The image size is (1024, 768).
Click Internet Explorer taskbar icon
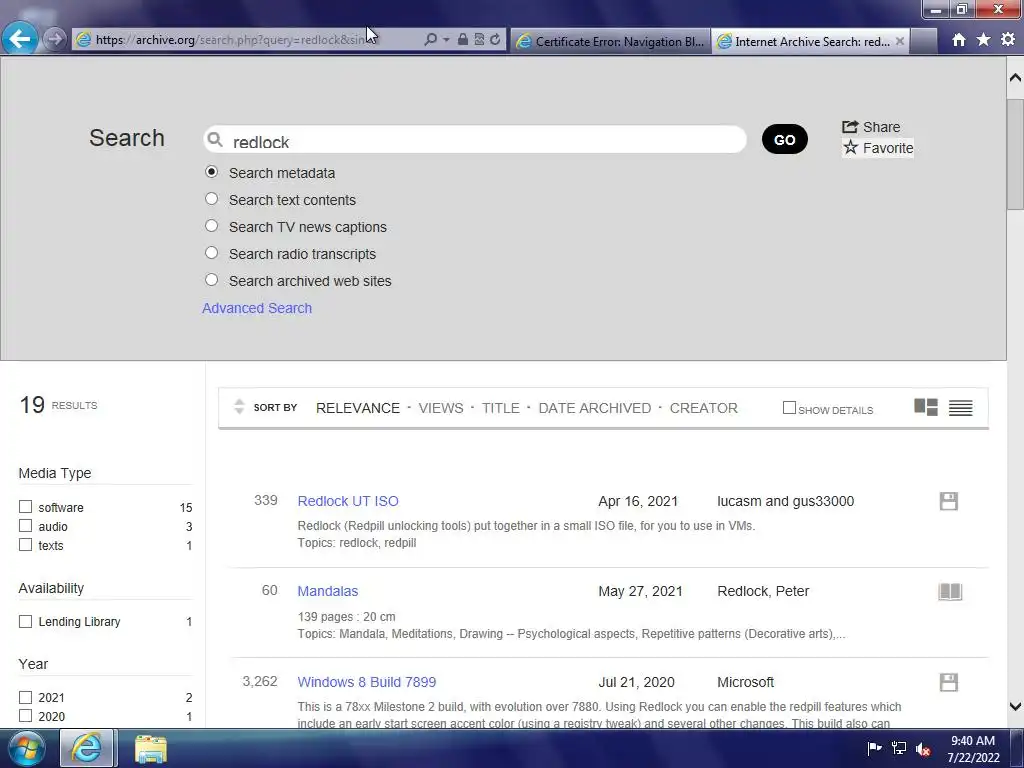pos(86,748)
